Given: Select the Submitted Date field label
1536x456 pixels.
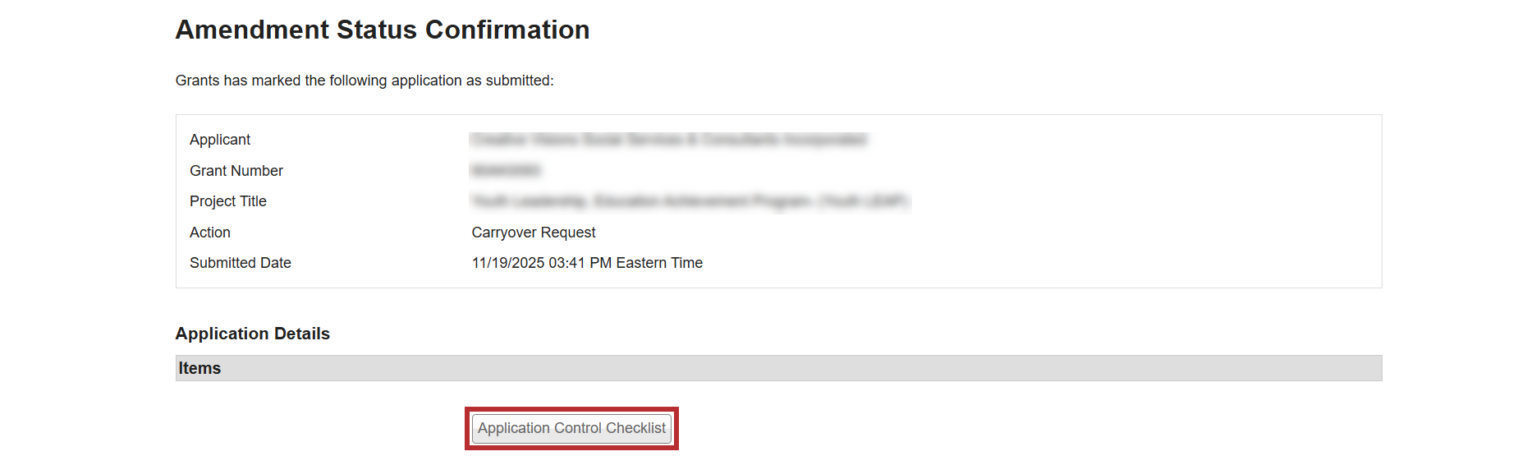Looking at the screenshot, I should [x=240, y=263].
